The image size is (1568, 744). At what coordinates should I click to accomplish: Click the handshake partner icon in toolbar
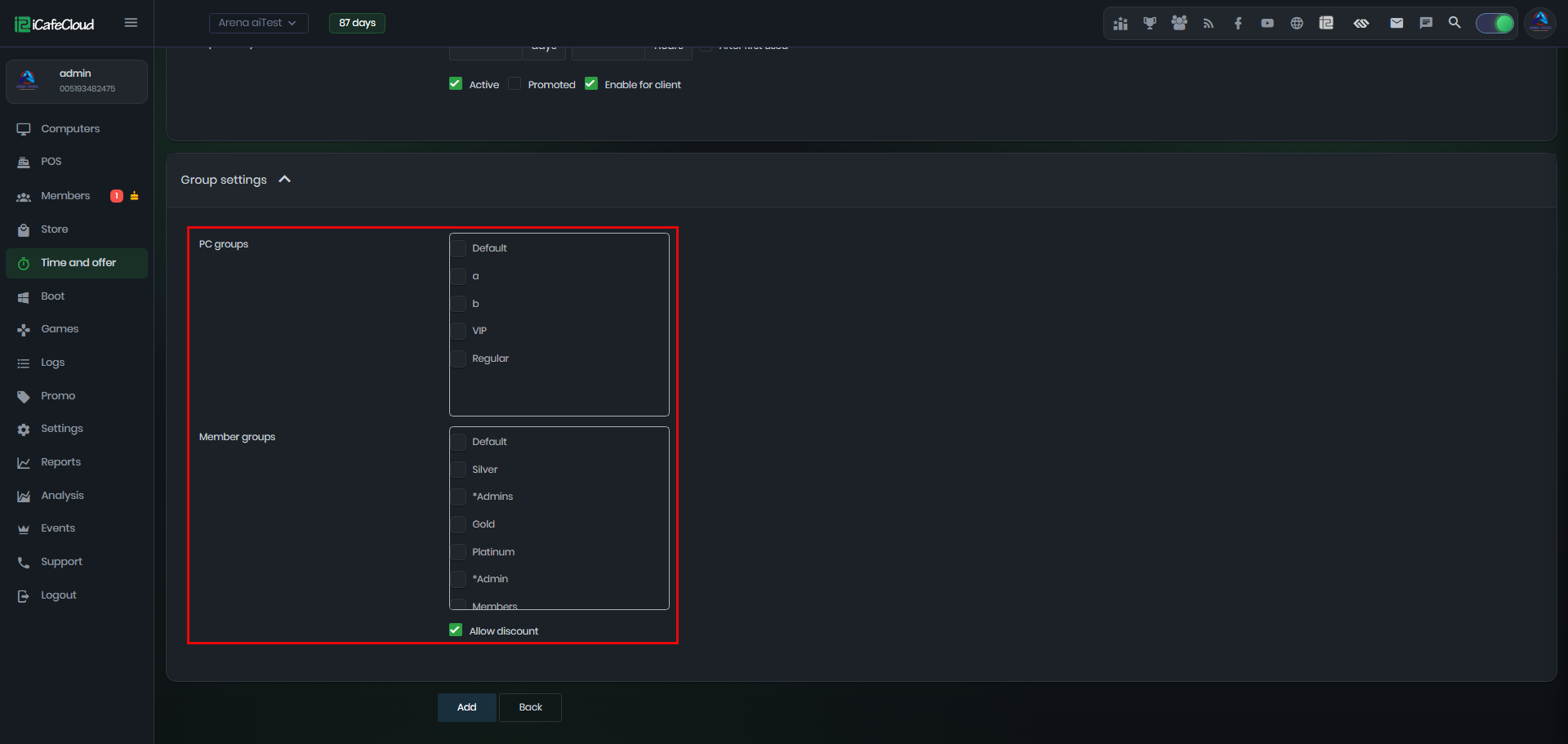[1361, 24]
